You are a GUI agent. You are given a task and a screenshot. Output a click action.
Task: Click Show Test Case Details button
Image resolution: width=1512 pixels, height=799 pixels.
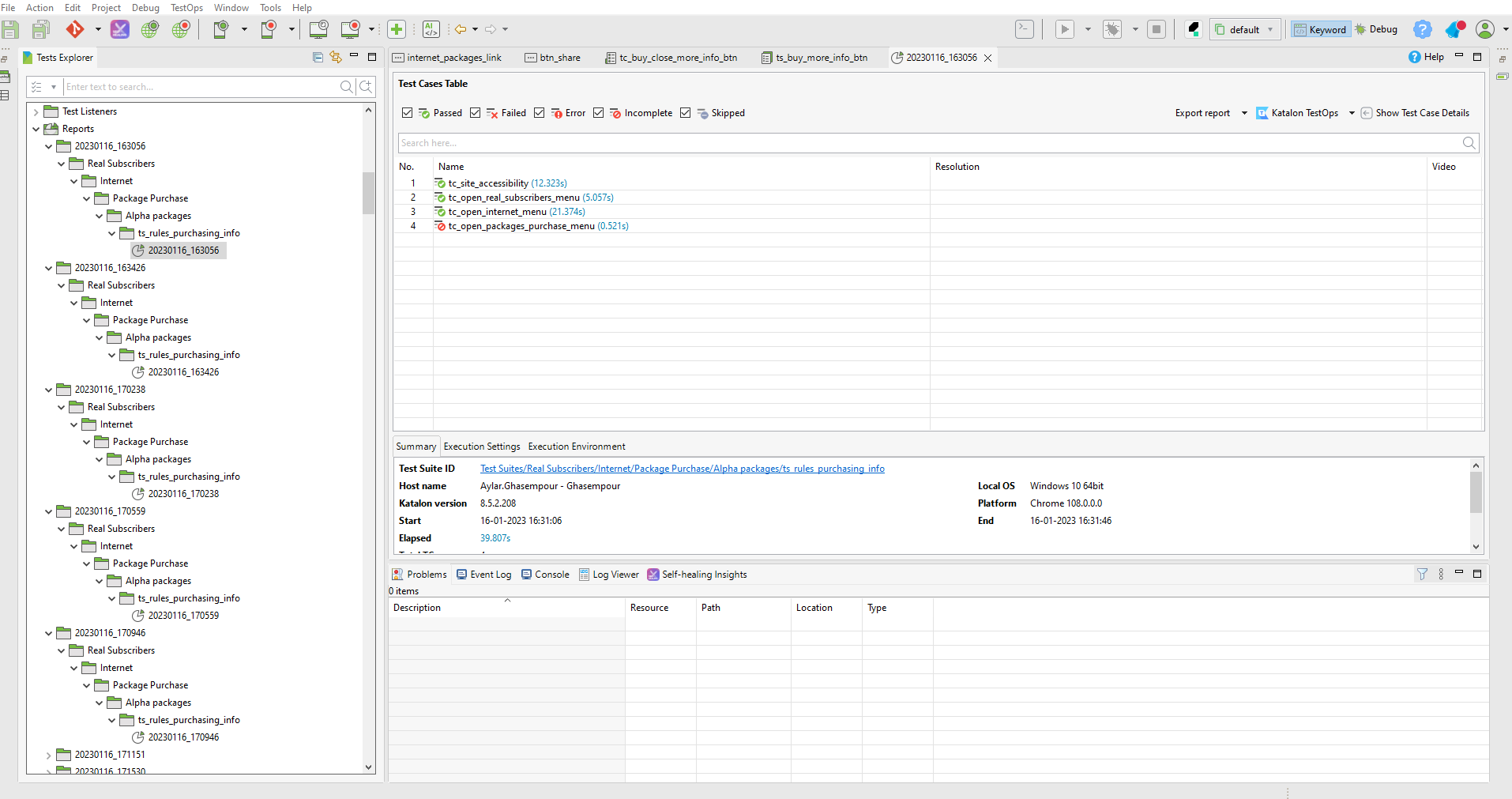[x=1415, y=113]
